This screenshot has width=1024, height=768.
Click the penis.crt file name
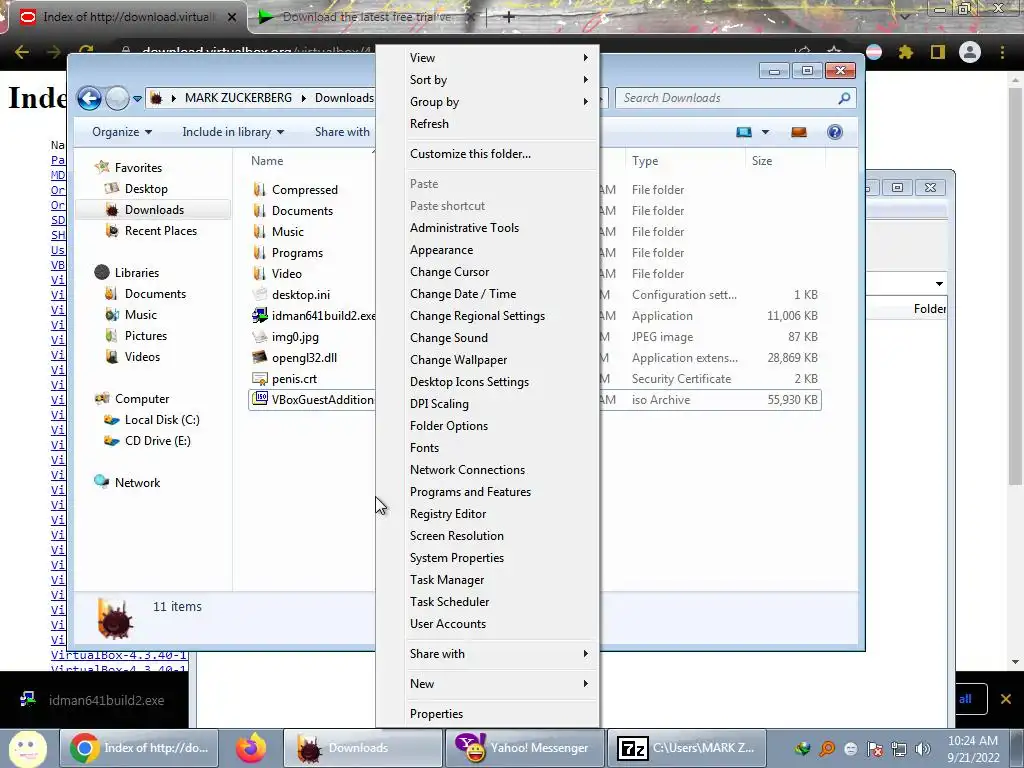pos(295,379)
